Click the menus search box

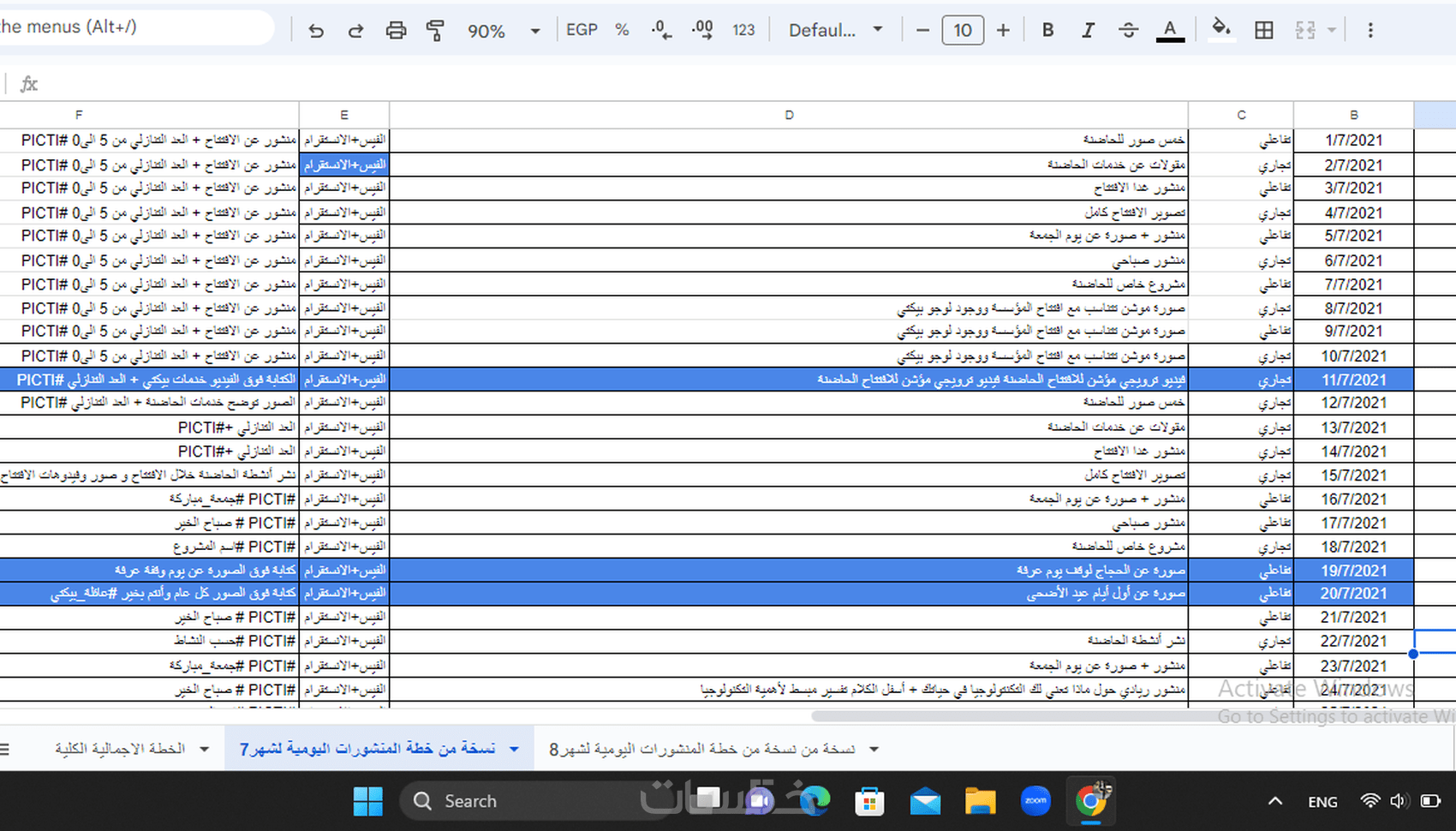(135, 27)
